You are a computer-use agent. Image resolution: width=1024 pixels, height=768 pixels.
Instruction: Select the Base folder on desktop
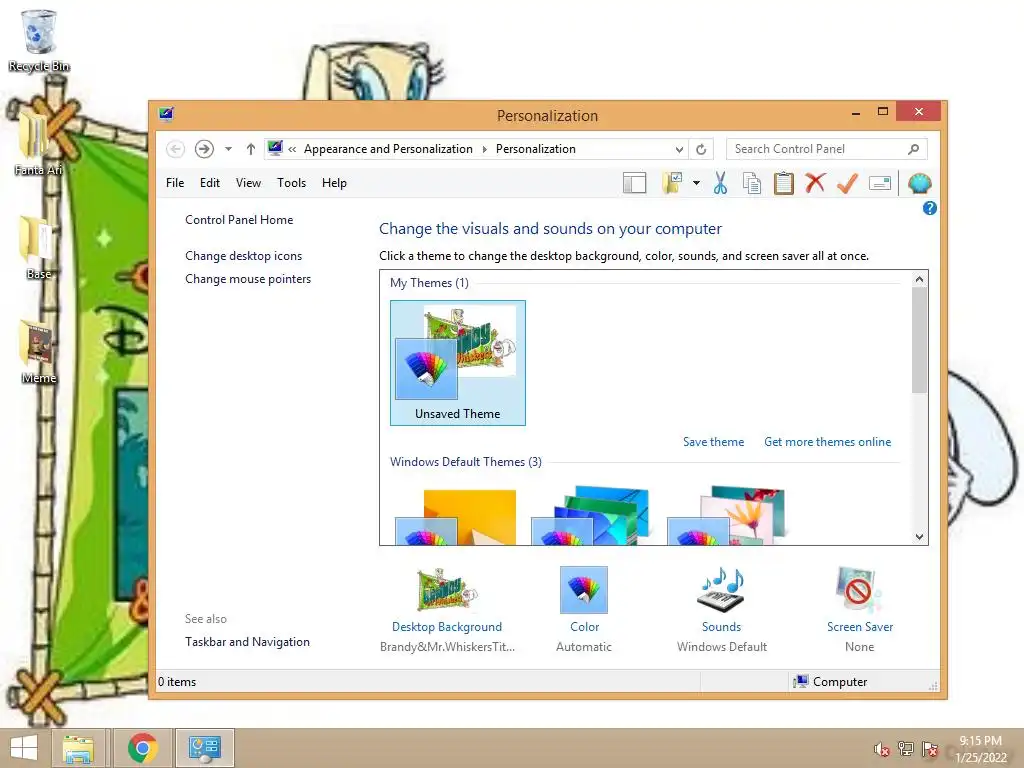coord(39,248)
